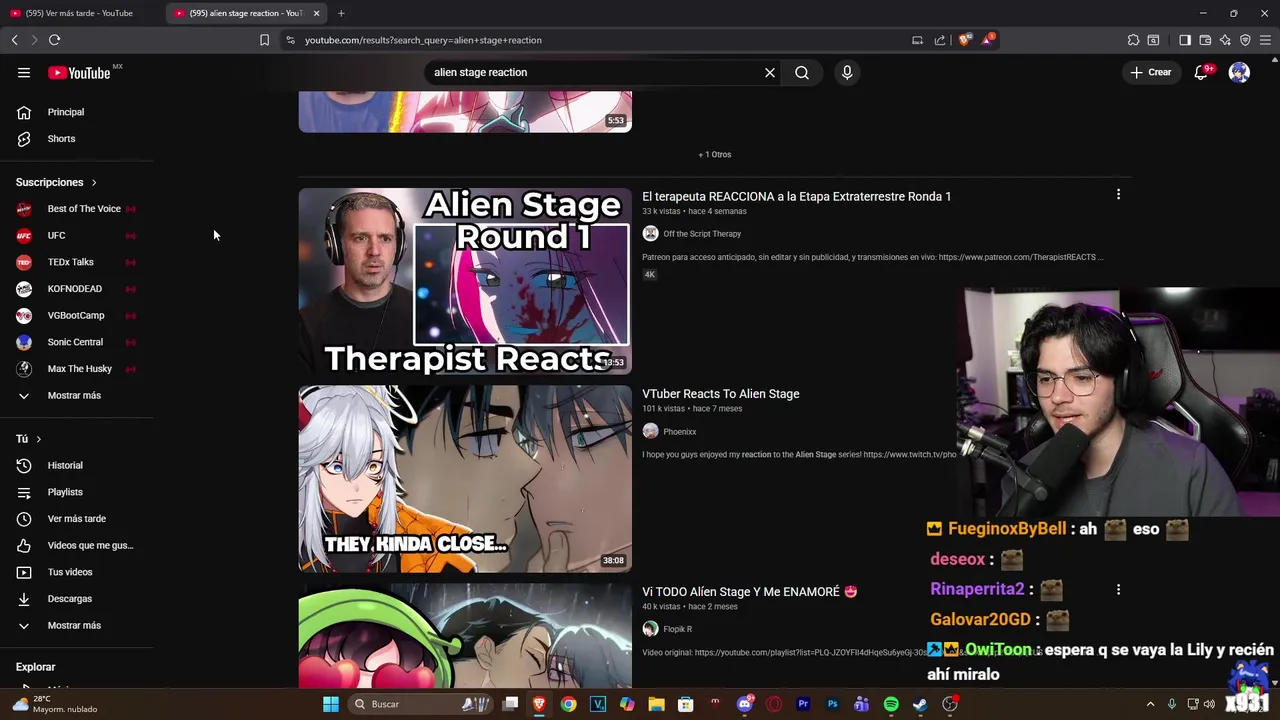
Task: Click the Crear button
Action: [x=1151, y=72]
